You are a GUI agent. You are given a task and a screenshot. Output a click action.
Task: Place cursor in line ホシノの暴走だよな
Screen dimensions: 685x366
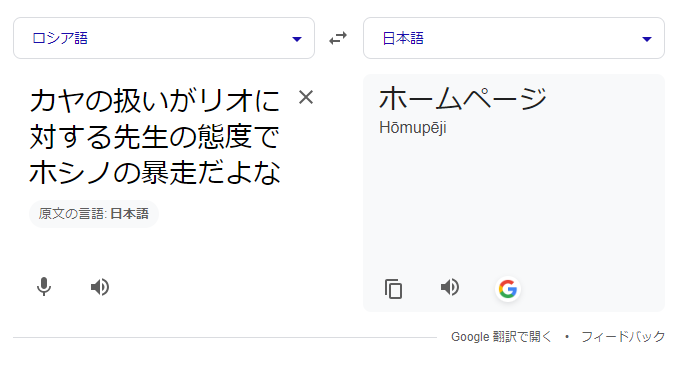point(155,173)
